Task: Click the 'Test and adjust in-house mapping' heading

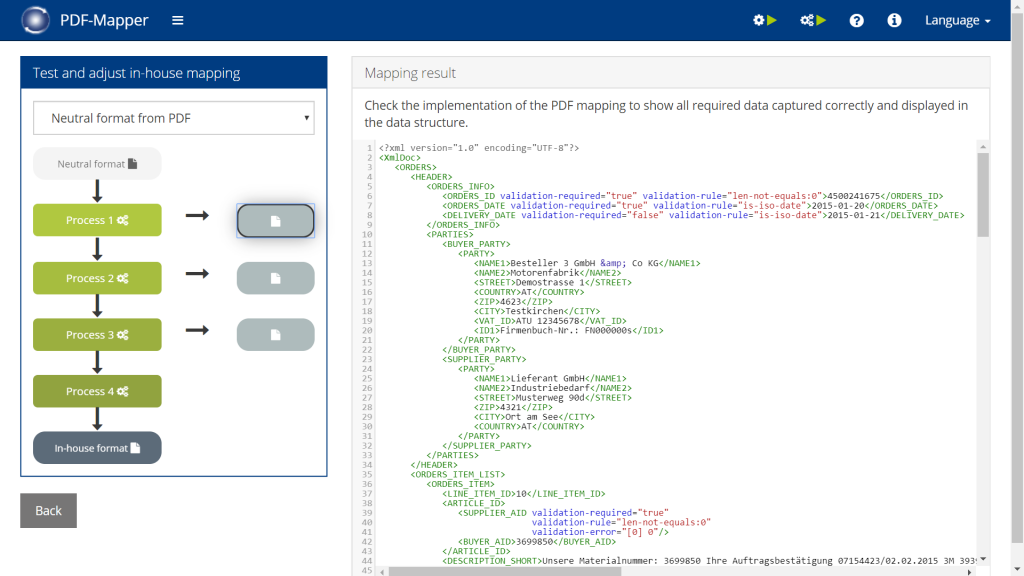Action: 136,73
